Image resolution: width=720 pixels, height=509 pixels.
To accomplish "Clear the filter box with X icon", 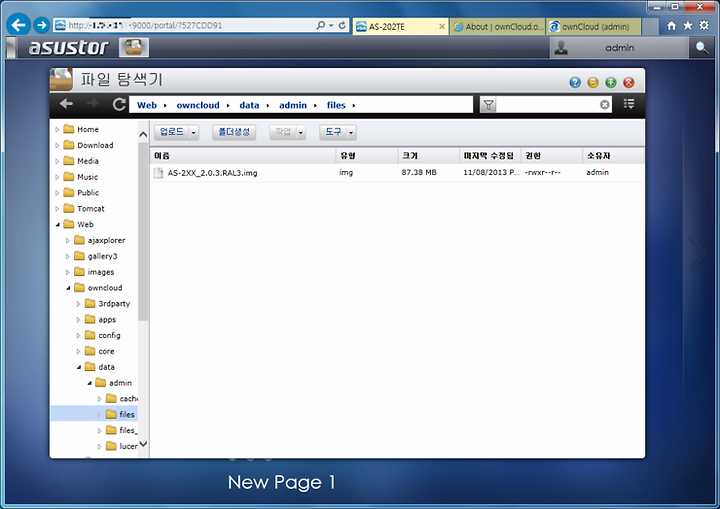I will pos(605,105).
